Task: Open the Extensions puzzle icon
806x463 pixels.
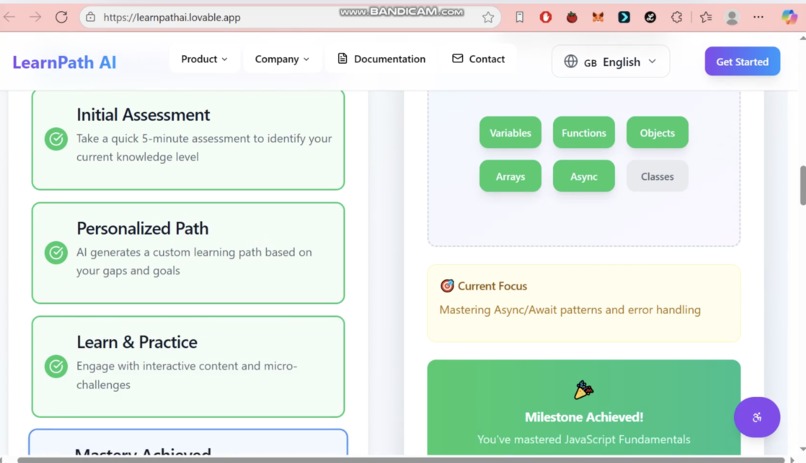Action: tap(676, 17)
